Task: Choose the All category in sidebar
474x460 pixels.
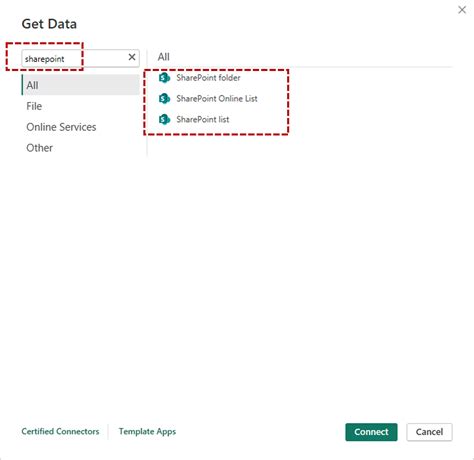Action: click(x=80, y=85)
